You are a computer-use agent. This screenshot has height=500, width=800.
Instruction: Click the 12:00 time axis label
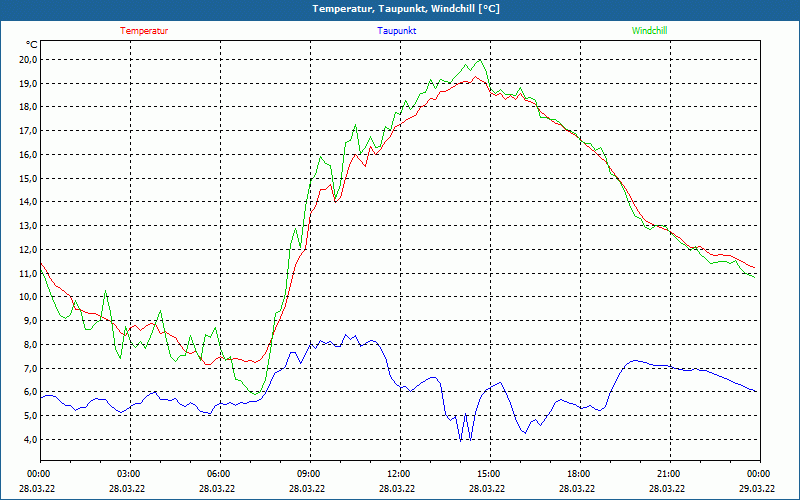[x=398, y=474]
